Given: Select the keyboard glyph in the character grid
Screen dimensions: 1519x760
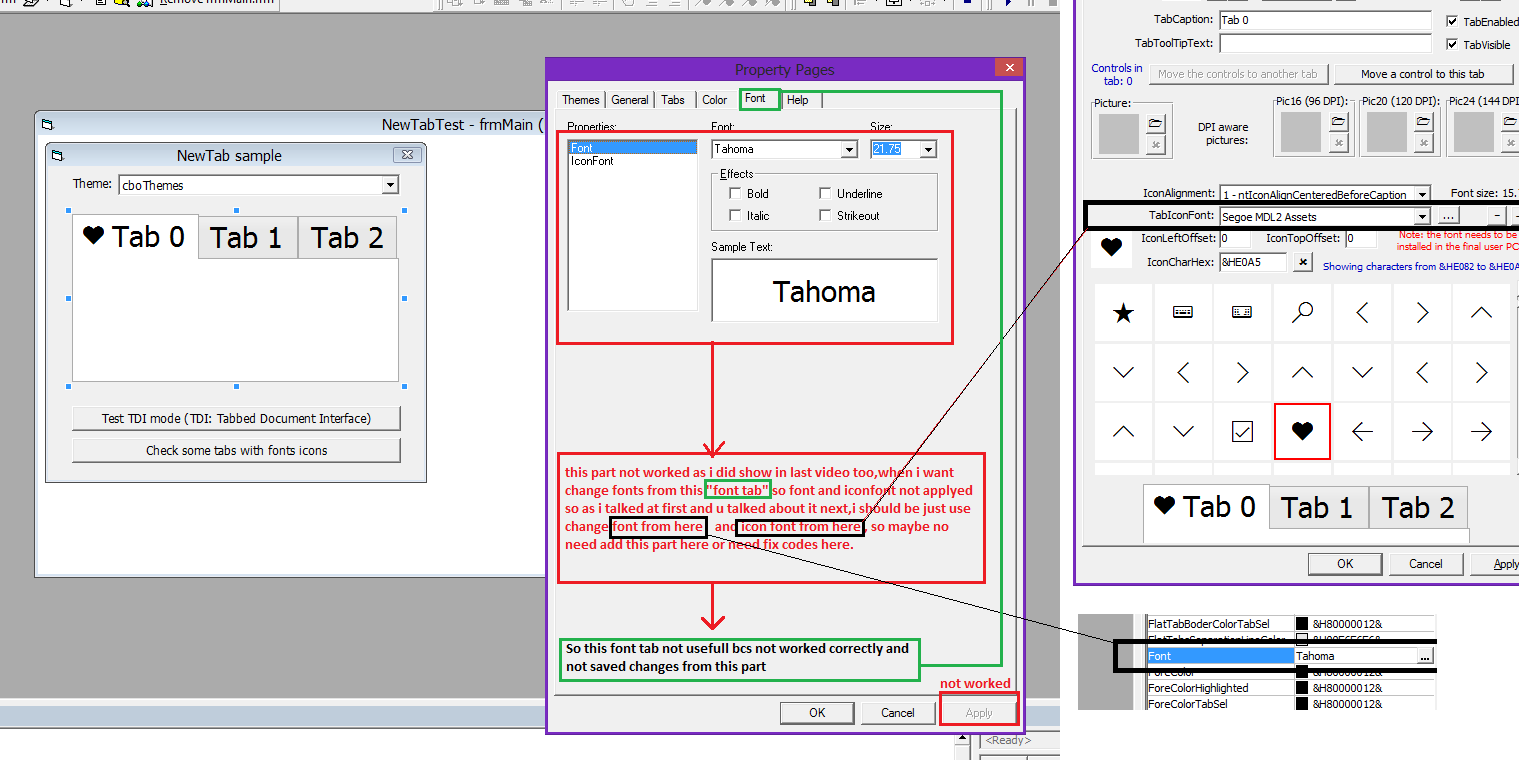Looking at the screenshot, I should [1182, 311].
